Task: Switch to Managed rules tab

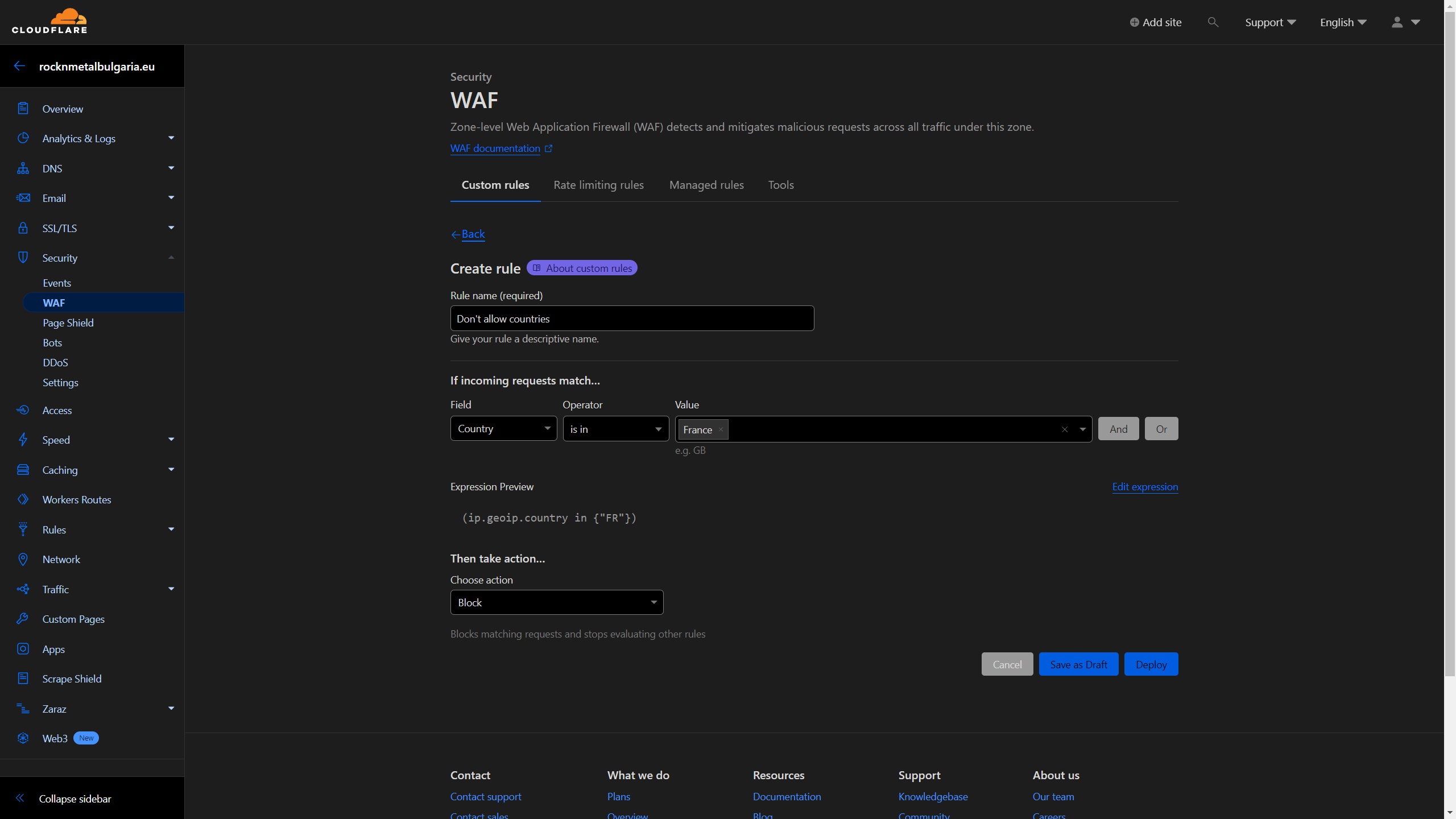Action: point(706,185)
